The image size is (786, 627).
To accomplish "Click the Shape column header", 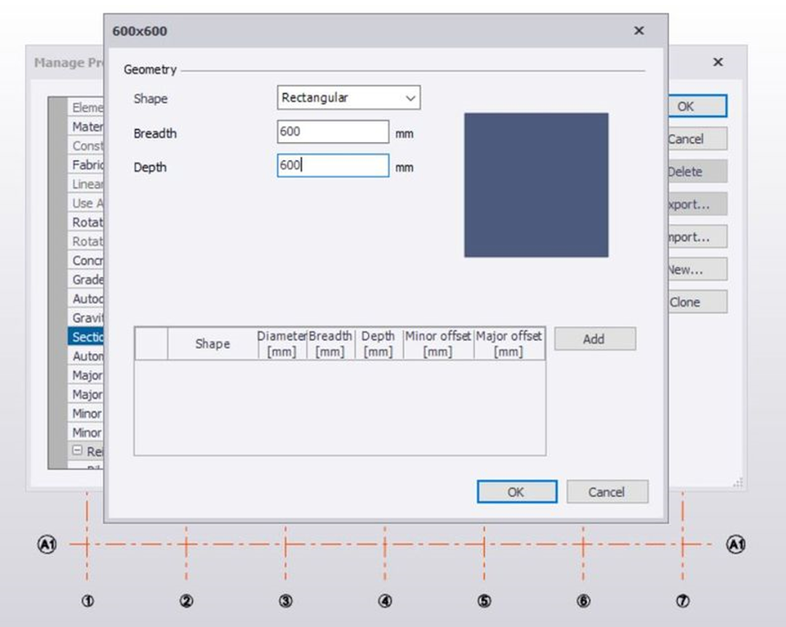I will coord(213,344).
